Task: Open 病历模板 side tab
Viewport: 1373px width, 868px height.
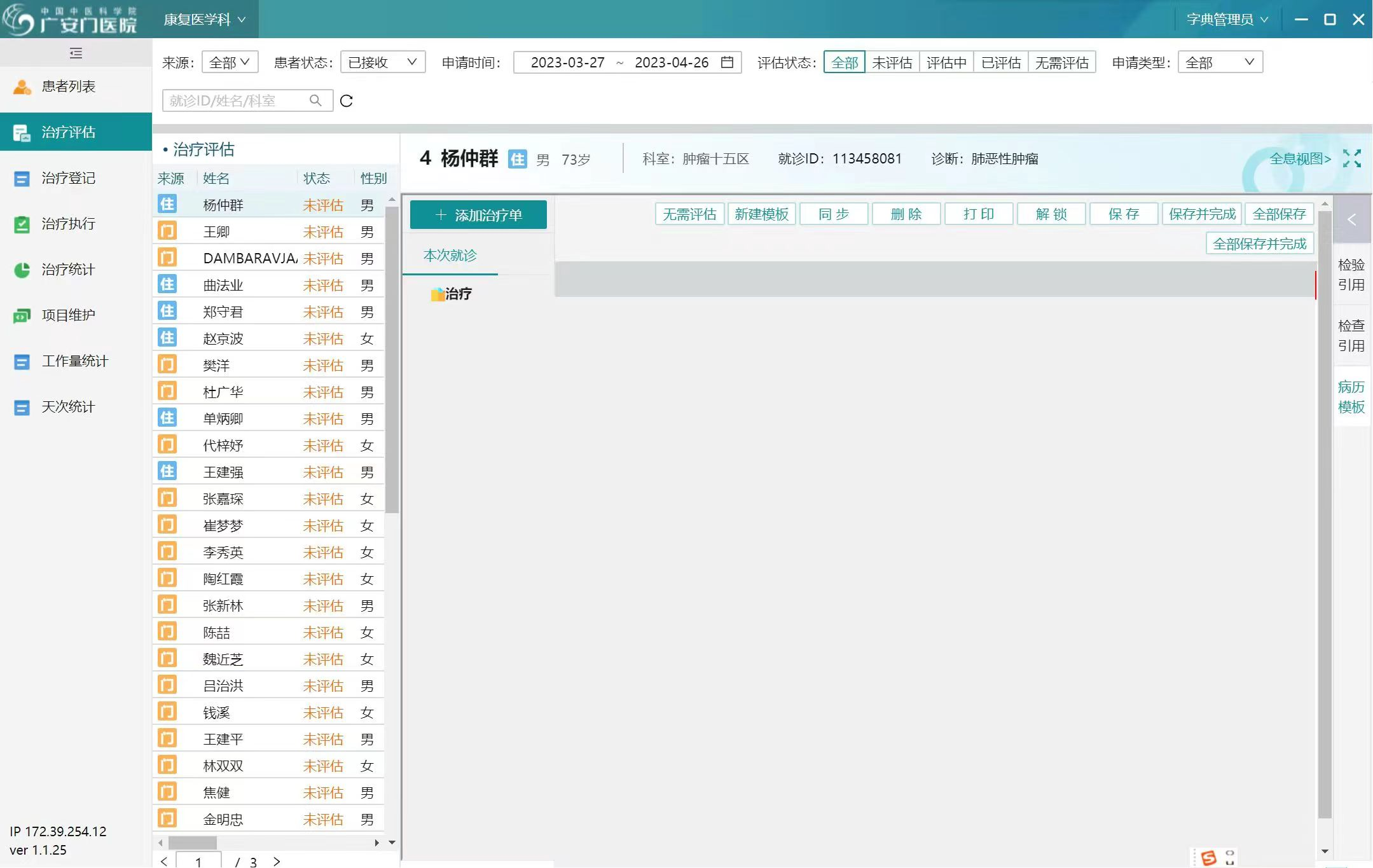Action: coord(1351,397)
